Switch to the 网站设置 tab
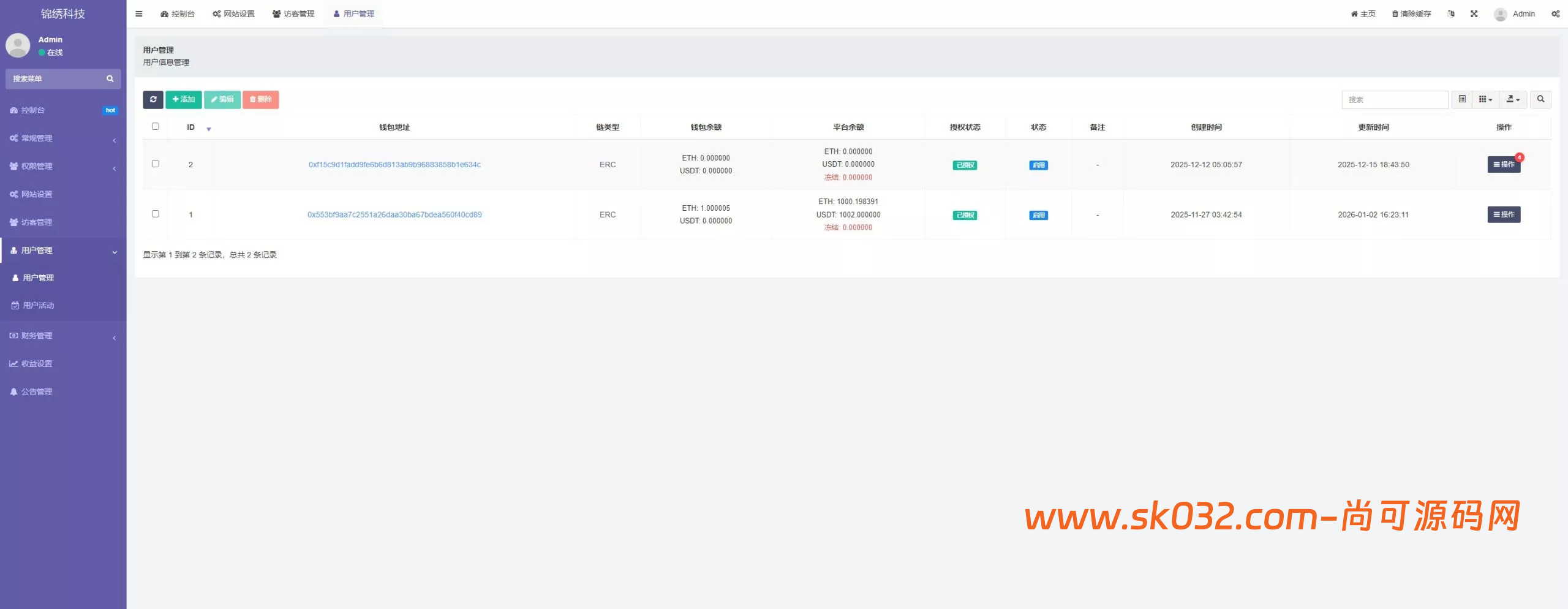The height and width of the screenshot is (609, 1568). (x=233, y=13)
